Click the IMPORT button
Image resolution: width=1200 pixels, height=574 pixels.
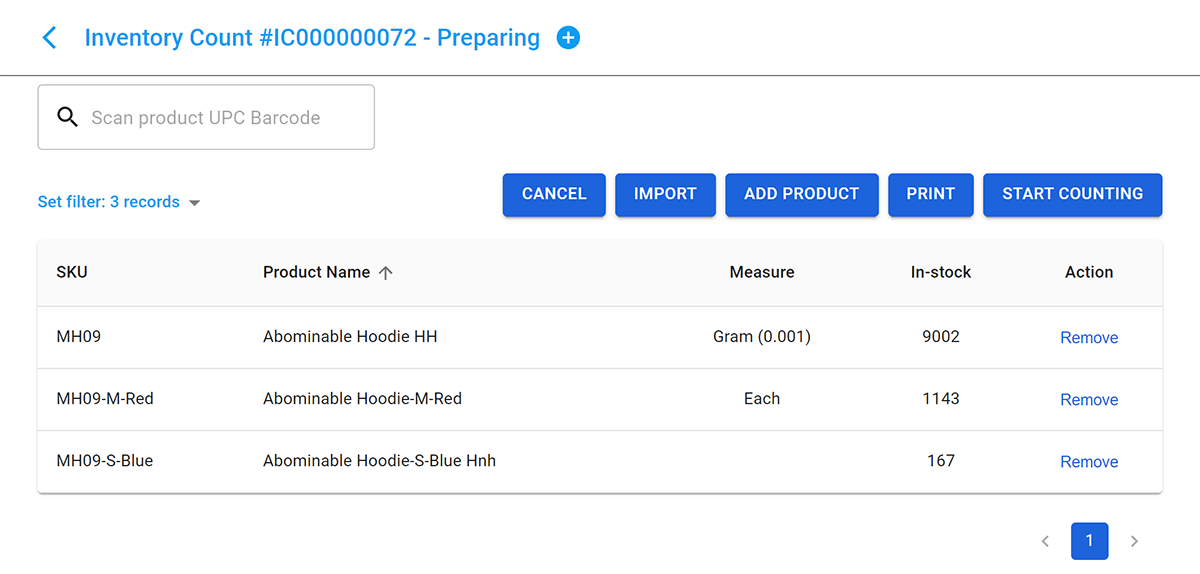pos(665,194)
